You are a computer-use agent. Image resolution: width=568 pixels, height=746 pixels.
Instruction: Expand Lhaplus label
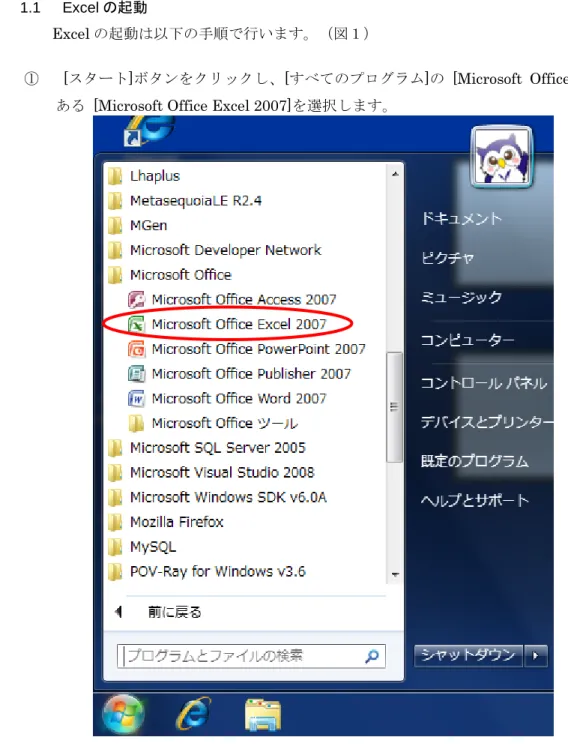point(155,176)
